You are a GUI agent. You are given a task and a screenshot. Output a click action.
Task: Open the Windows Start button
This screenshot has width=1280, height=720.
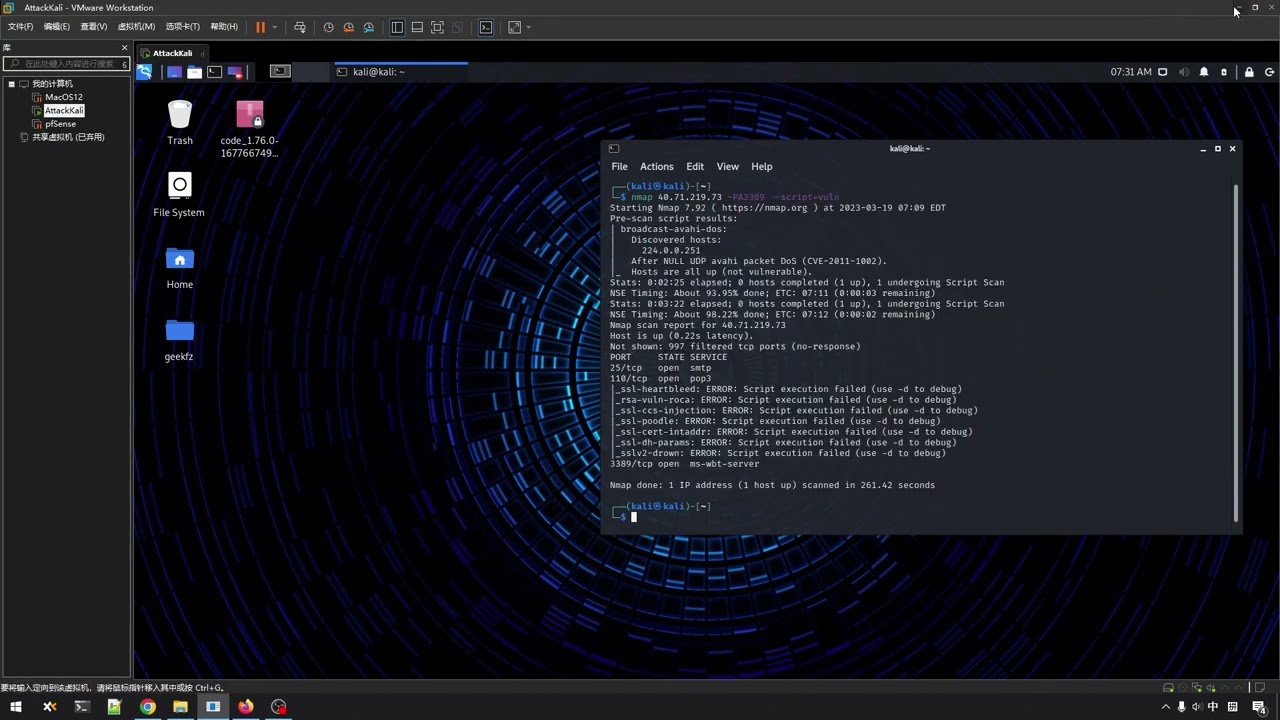click(x=16, y=707)
